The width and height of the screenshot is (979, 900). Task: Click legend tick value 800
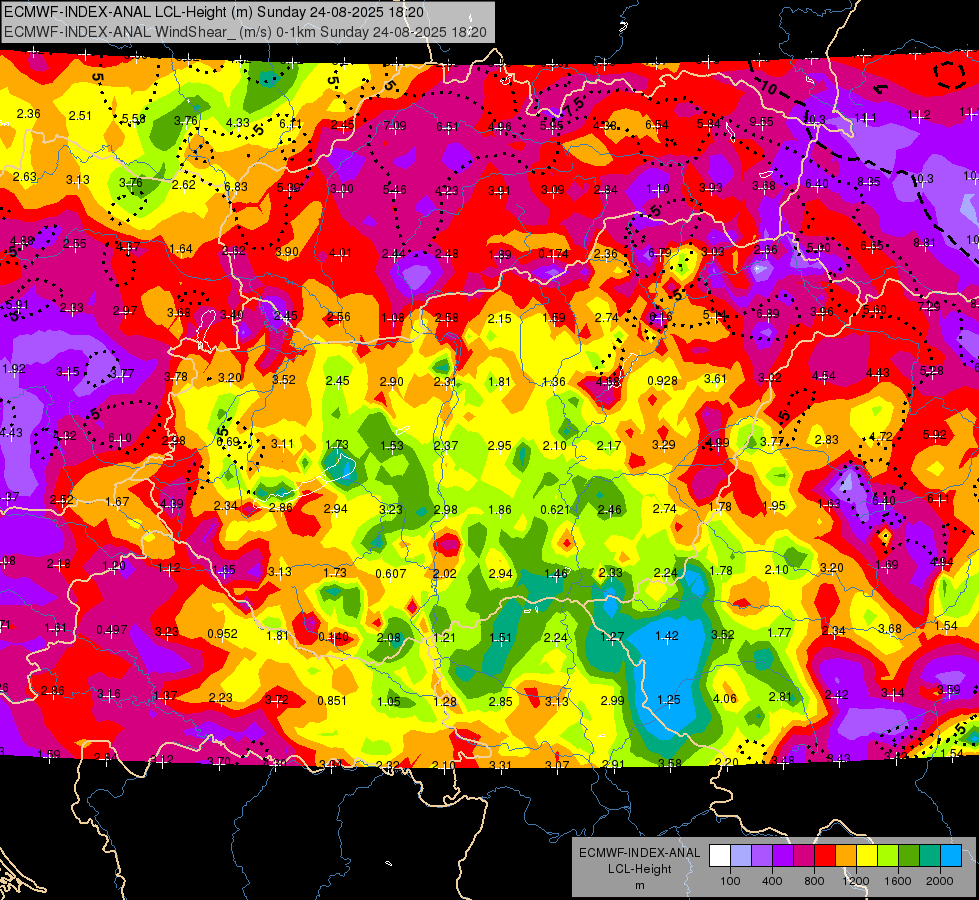814,881
